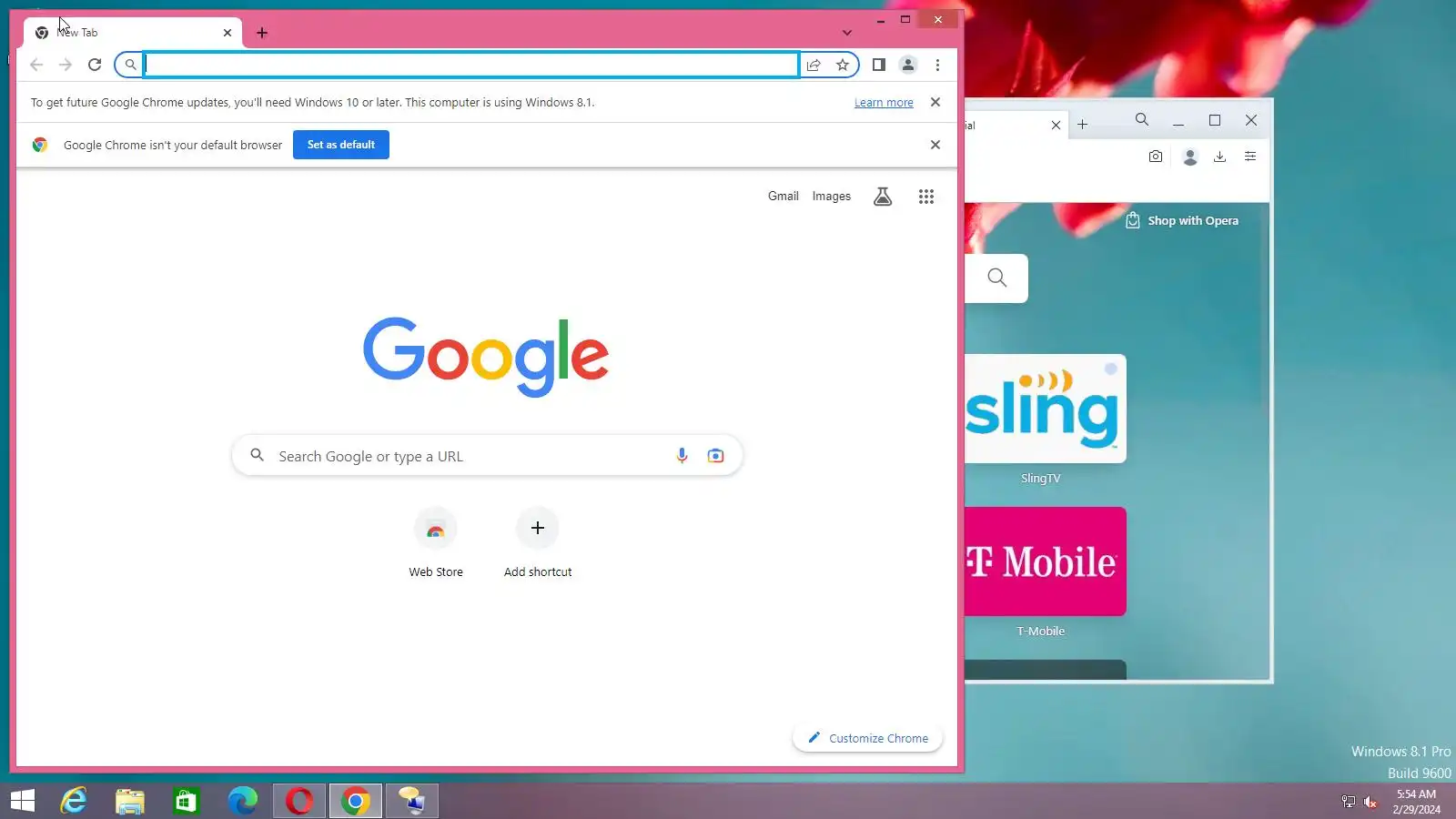Viewport: 1456px width, 819px height.
Task: Take a snapshot in Opera
Action: click(1156, 157)
